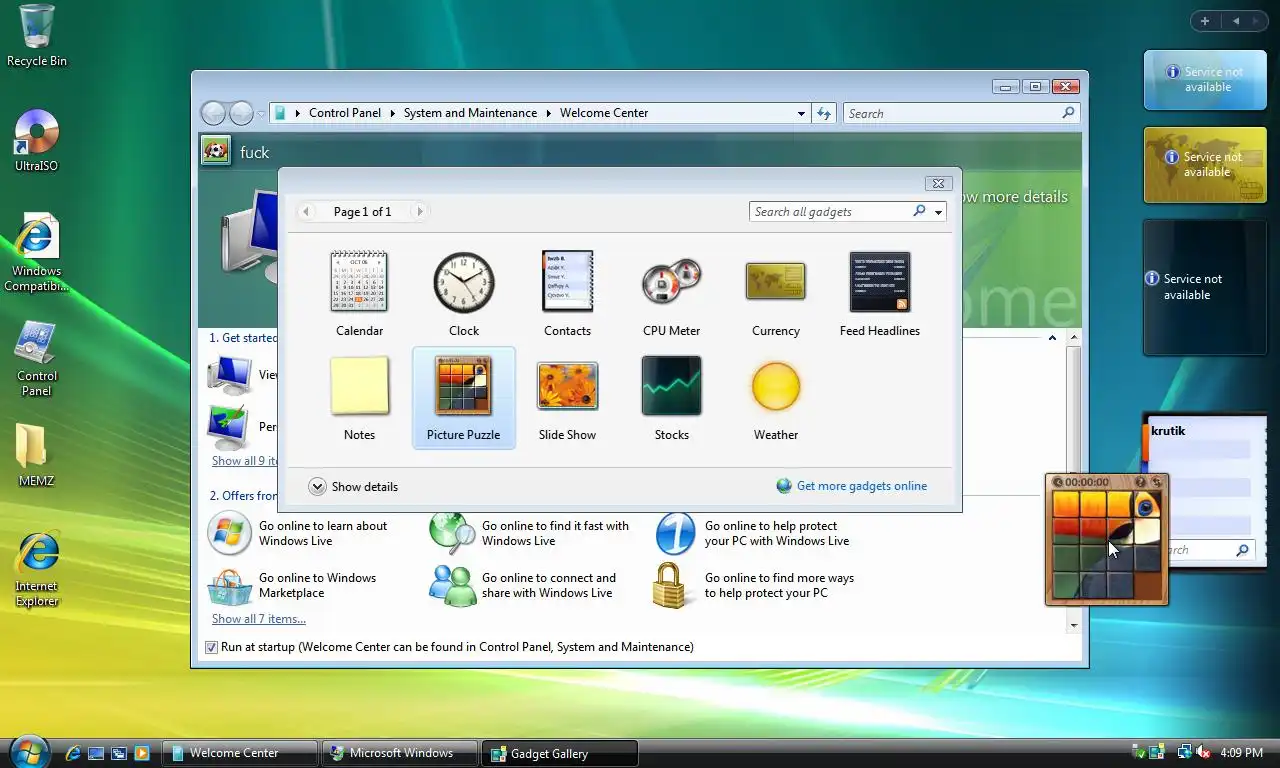Open the address bar dropdown in Welcome Center

801,113
